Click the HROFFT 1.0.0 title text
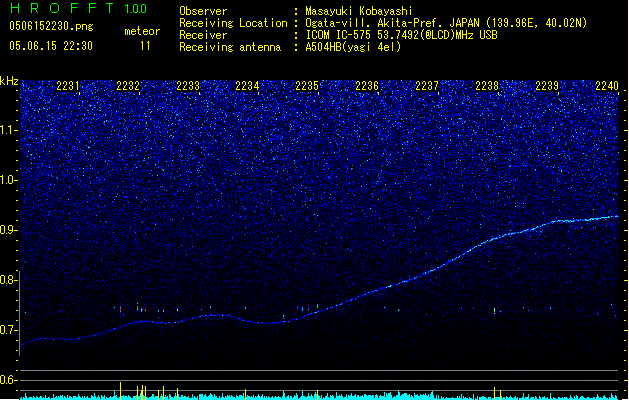 (x=78, y=8)
